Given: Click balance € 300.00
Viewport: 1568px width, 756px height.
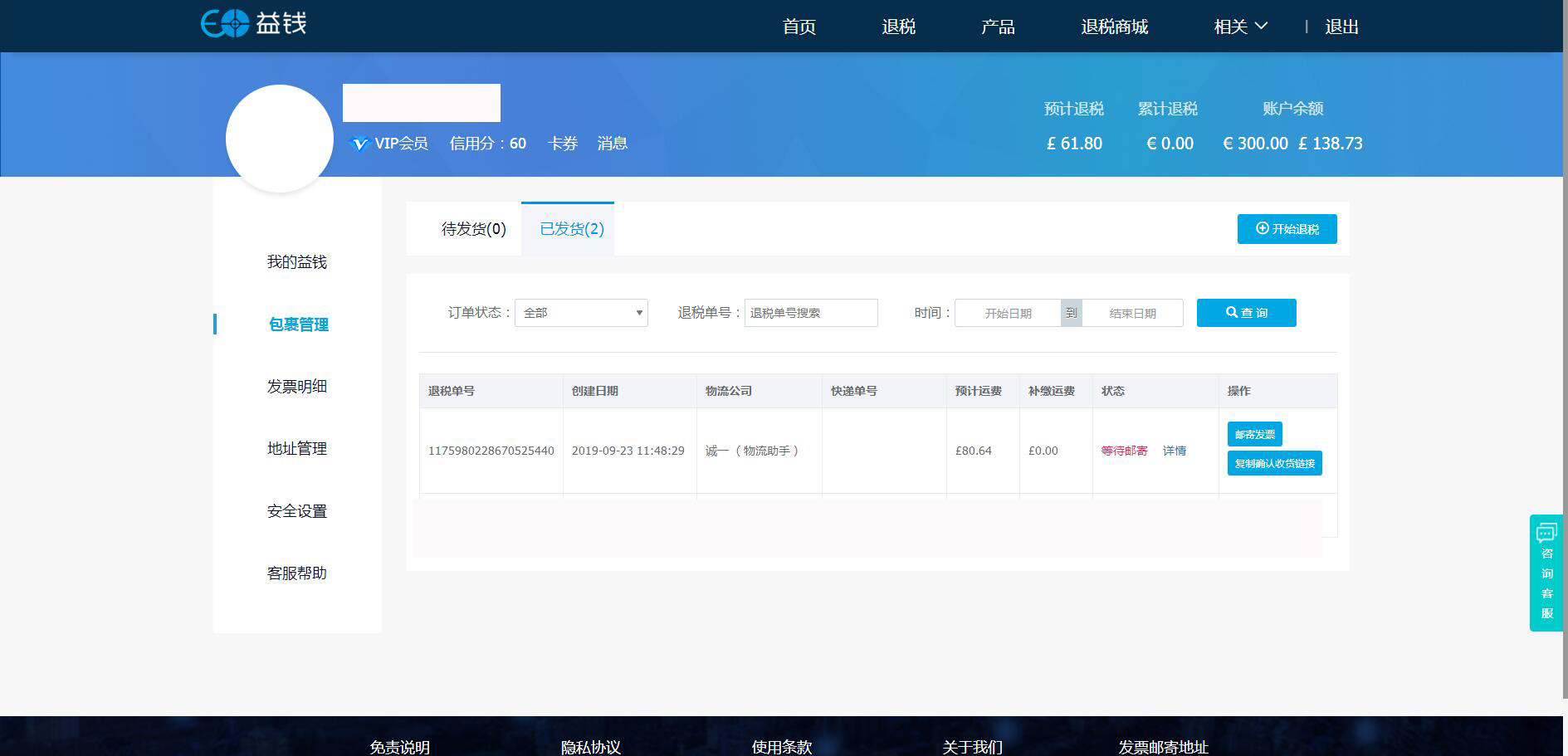Looking at the screenshot, I should [1255, 144].
